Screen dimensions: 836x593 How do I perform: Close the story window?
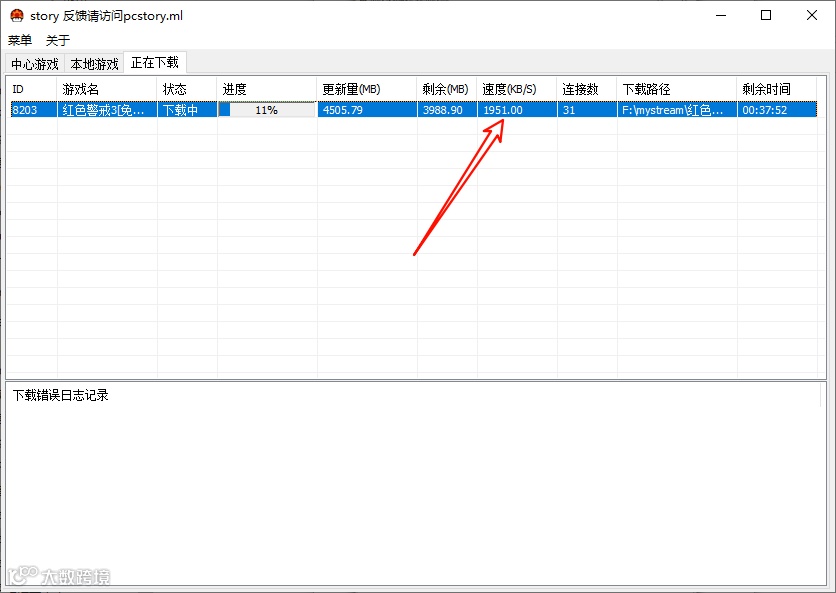811,15
